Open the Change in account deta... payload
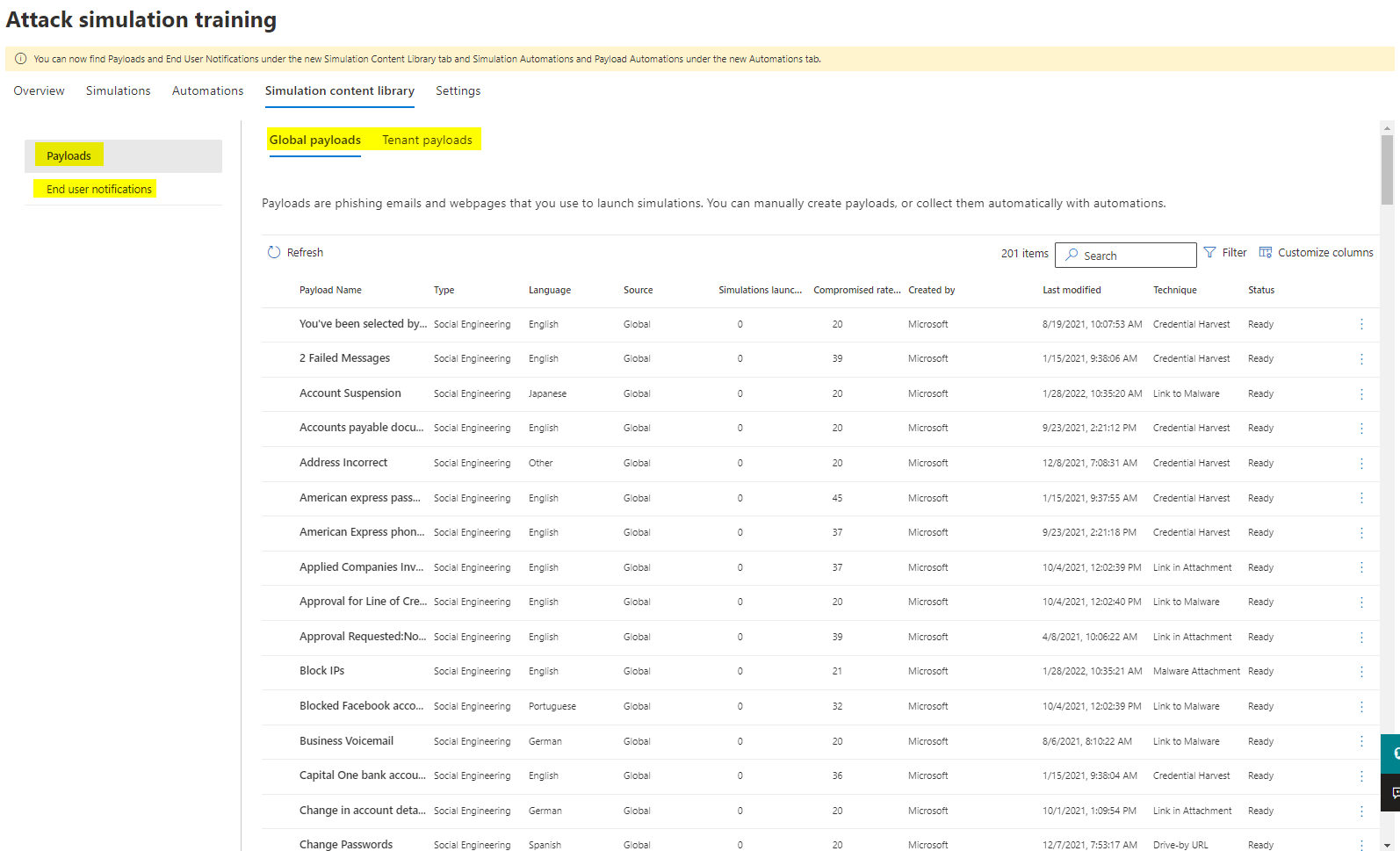Image resolution: width=1400 pixels, height=851 pixels. pyautogui.click(x=363, y=811)
